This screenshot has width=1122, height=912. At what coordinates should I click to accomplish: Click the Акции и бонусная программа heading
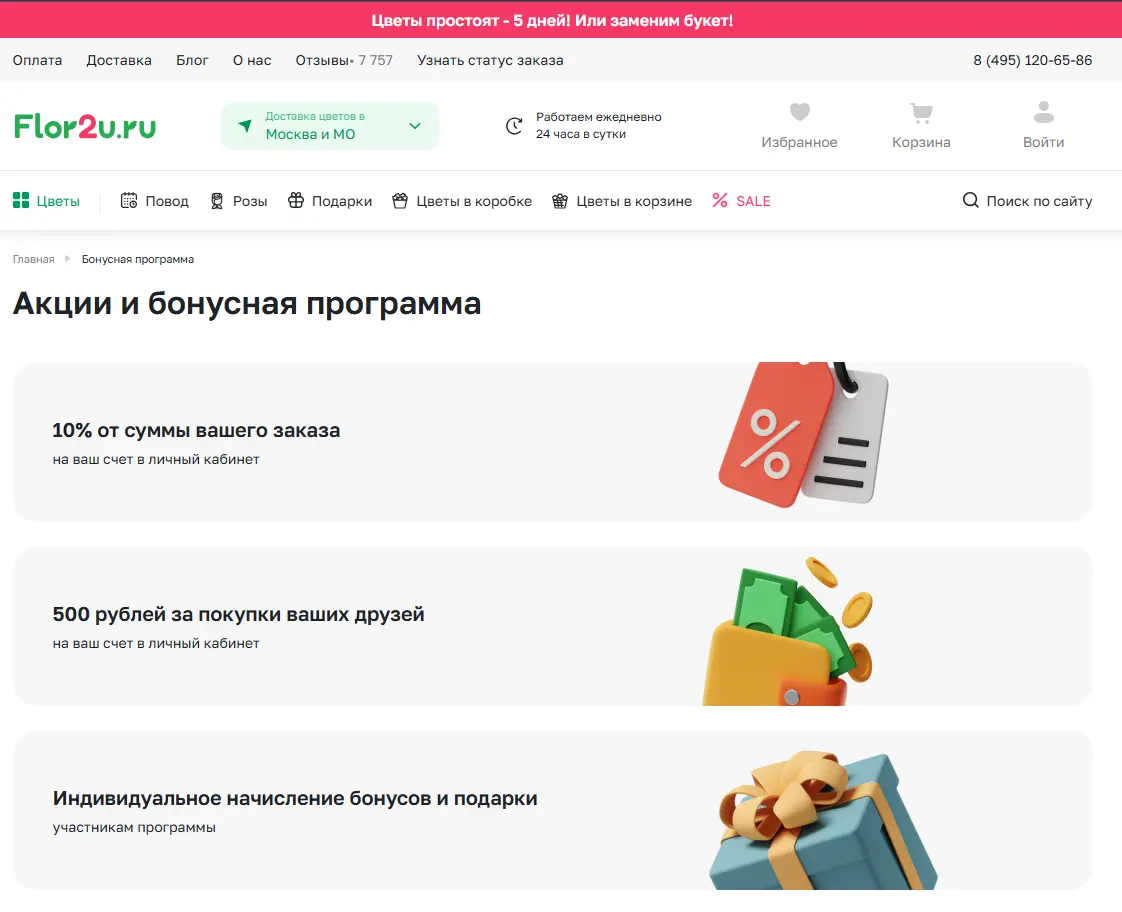tap(247, 303)
